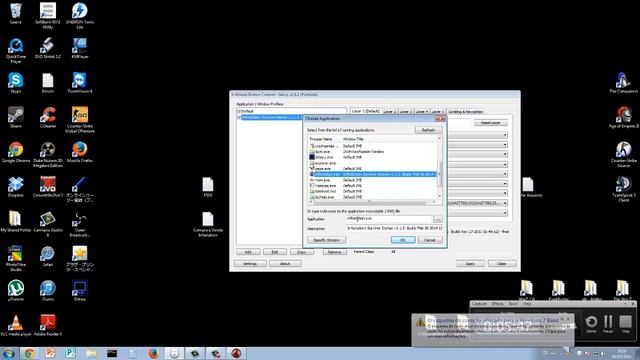Click the Add button under profile list

pos(248,252)
